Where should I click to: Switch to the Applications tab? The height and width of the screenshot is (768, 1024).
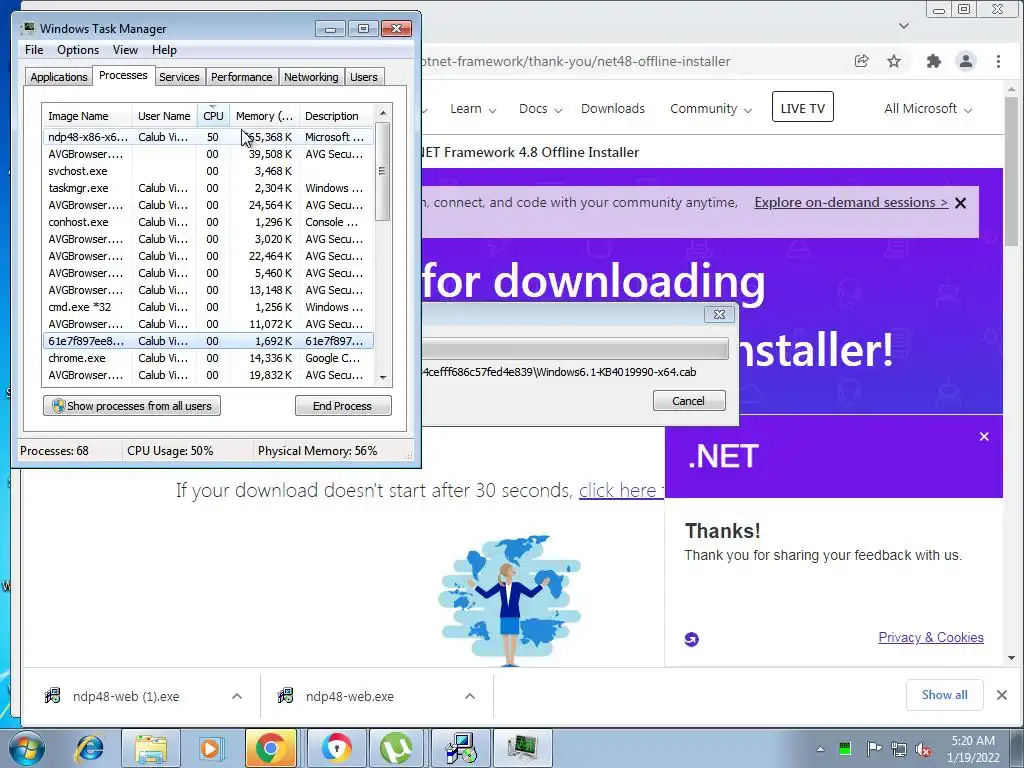[x=59, y=77]
